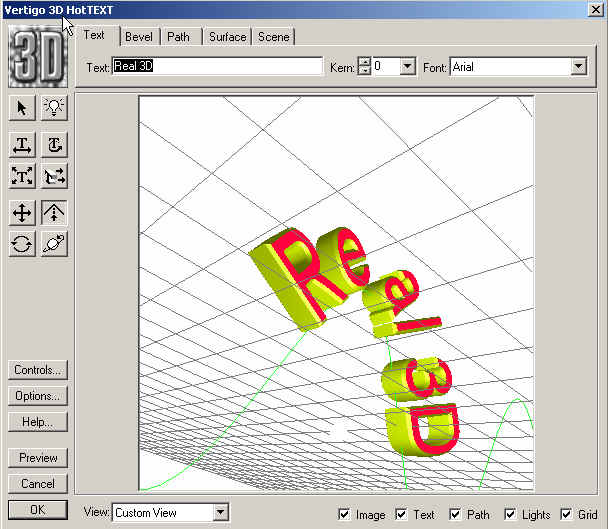Open the Surface tab

(228, 37)
